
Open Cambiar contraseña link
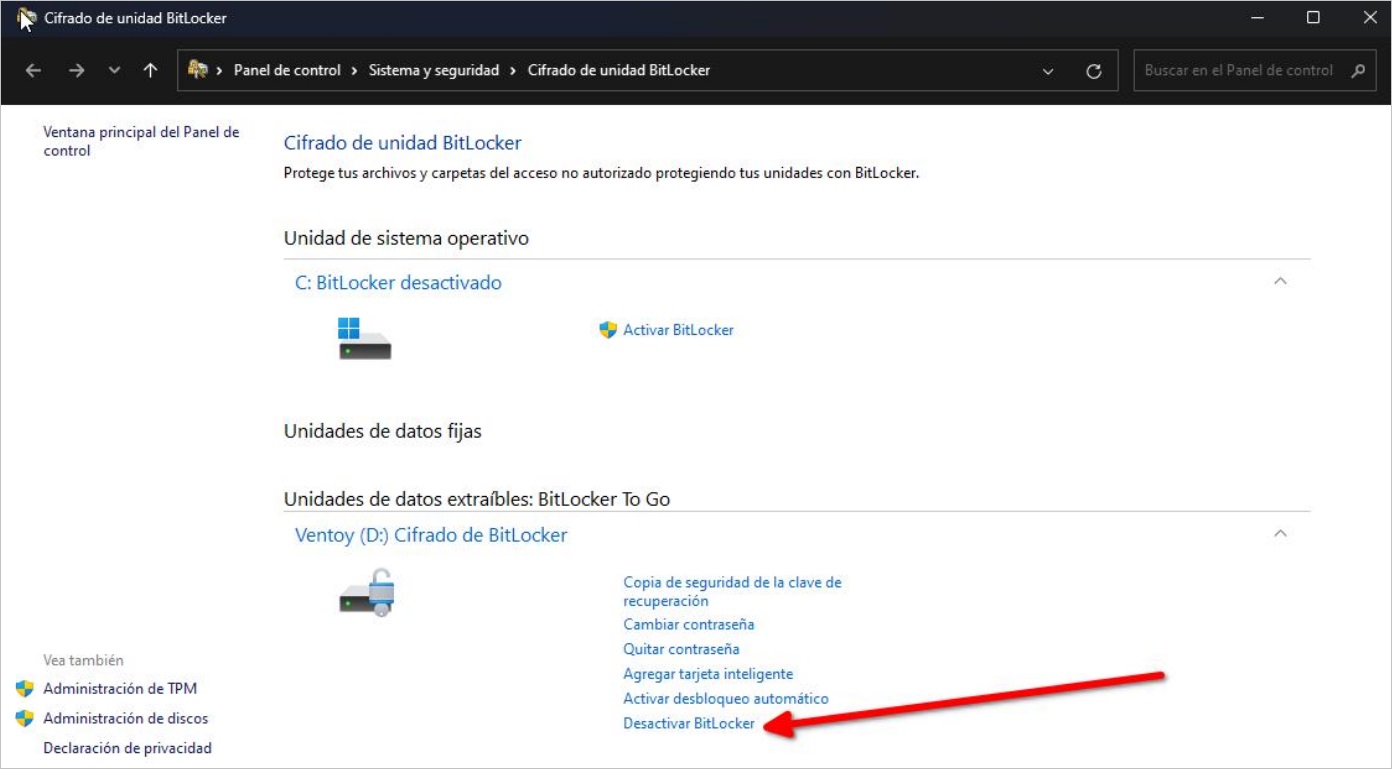(x=689, y=625)
